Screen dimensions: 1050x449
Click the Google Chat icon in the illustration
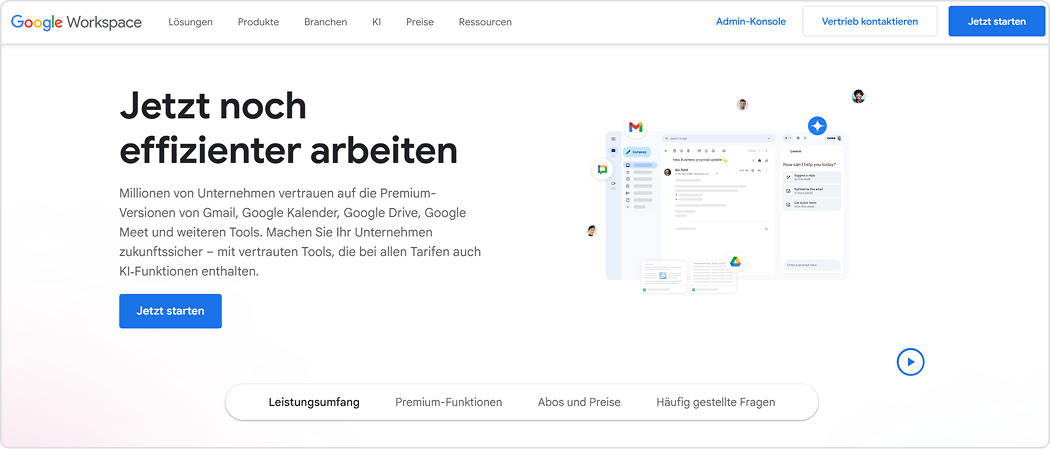pyautogui.click(x=602, y=169)
